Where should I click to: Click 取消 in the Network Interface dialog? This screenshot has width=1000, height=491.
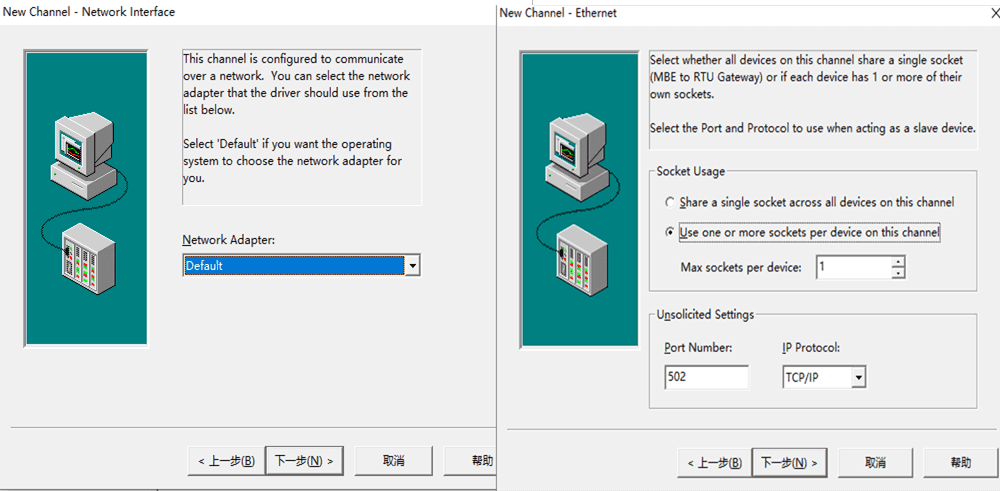pyautogui.click(x=394, y=461)
